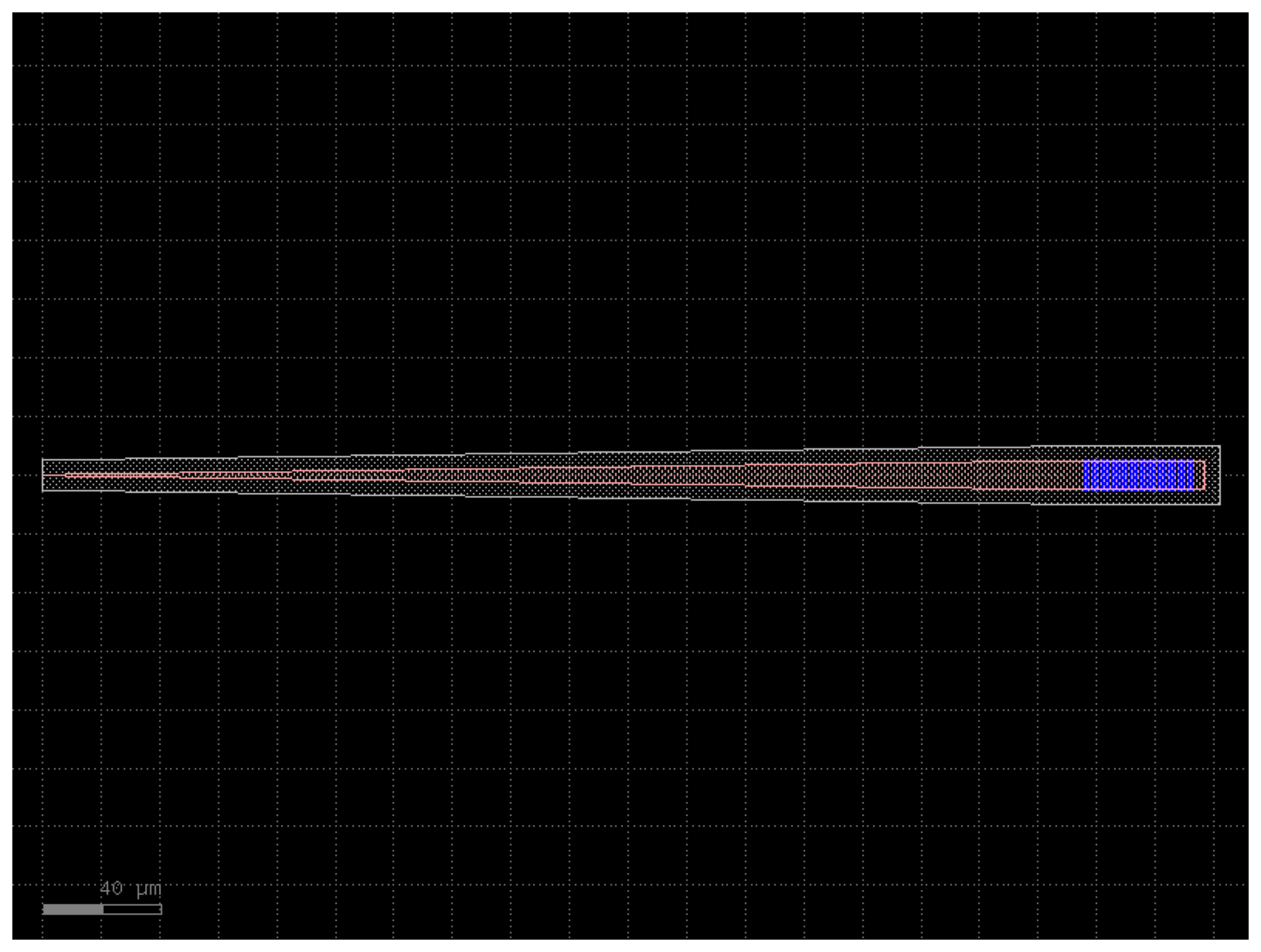Click the "40 µm" scale label
The image size is (1261, 952).
pyautogui.click(x=131, y=889)
